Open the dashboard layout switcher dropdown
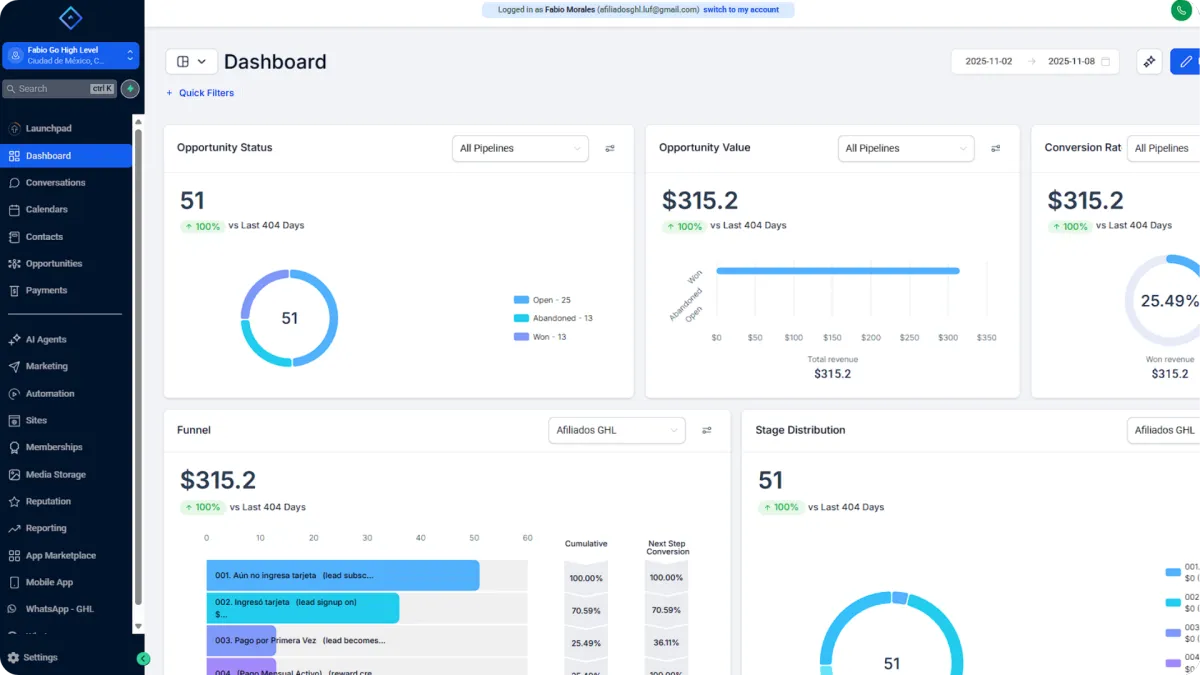 (191, 62)
